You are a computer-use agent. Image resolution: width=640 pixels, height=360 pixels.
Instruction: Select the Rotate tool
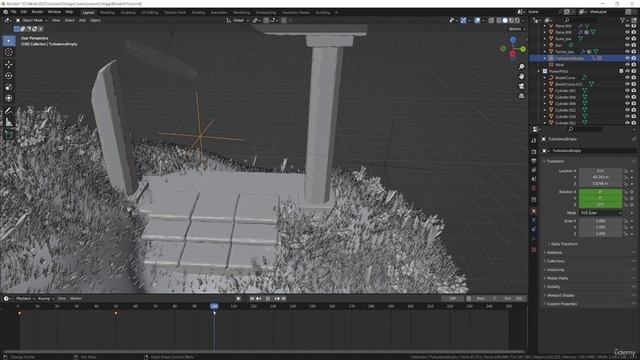click(9, 76)
